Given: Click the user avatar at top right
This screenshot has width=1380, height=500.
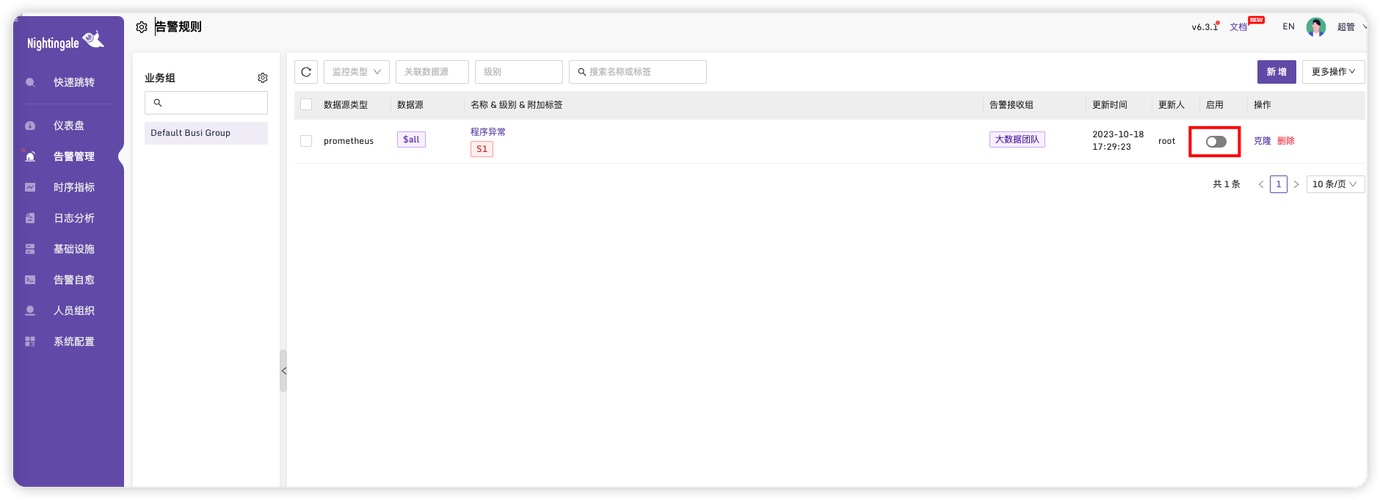Looking at the screenshot, I should click(x=1316, y=27).
